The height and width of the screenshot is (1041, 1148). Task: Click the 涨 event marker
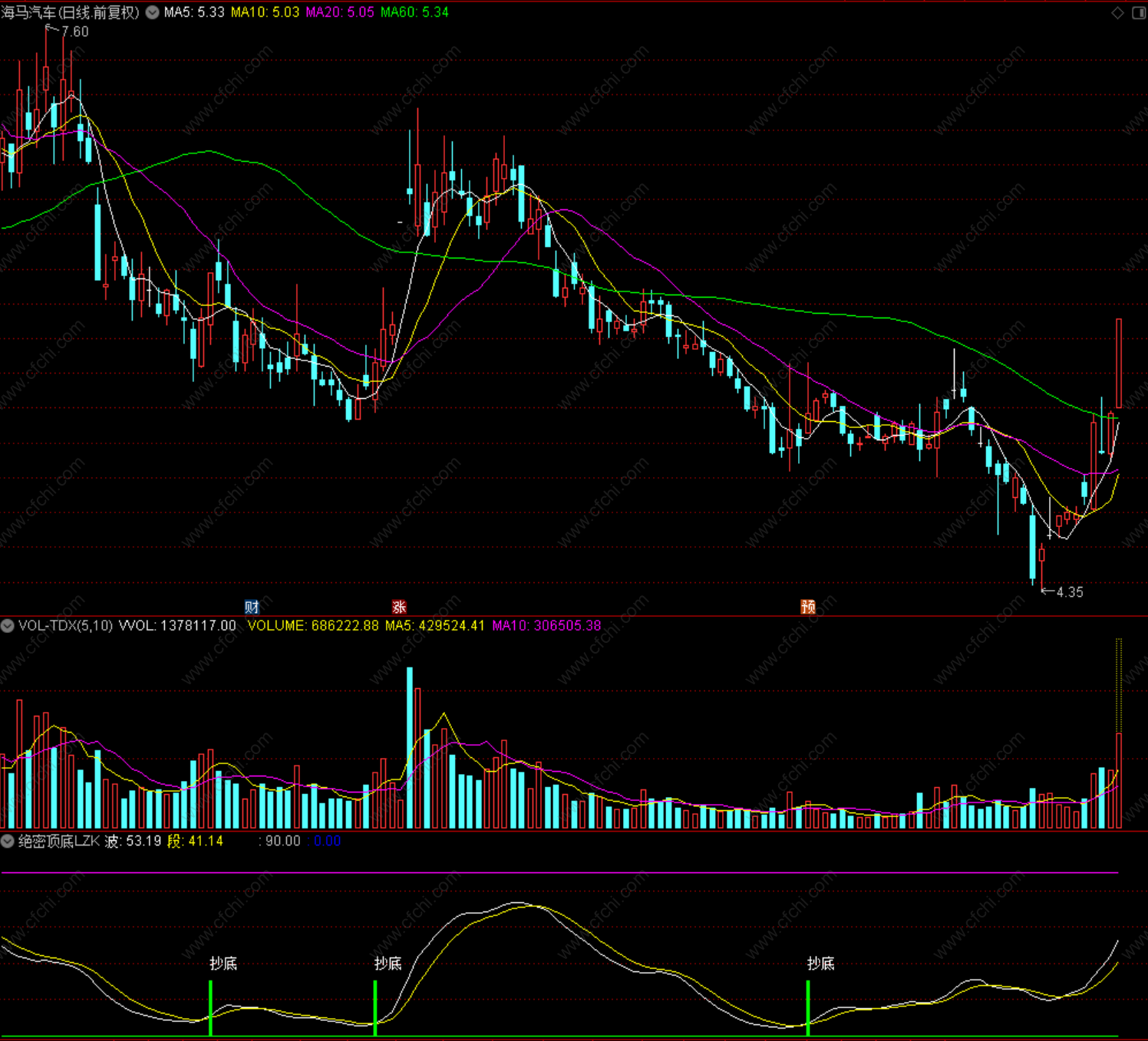(x=399, y=607)
